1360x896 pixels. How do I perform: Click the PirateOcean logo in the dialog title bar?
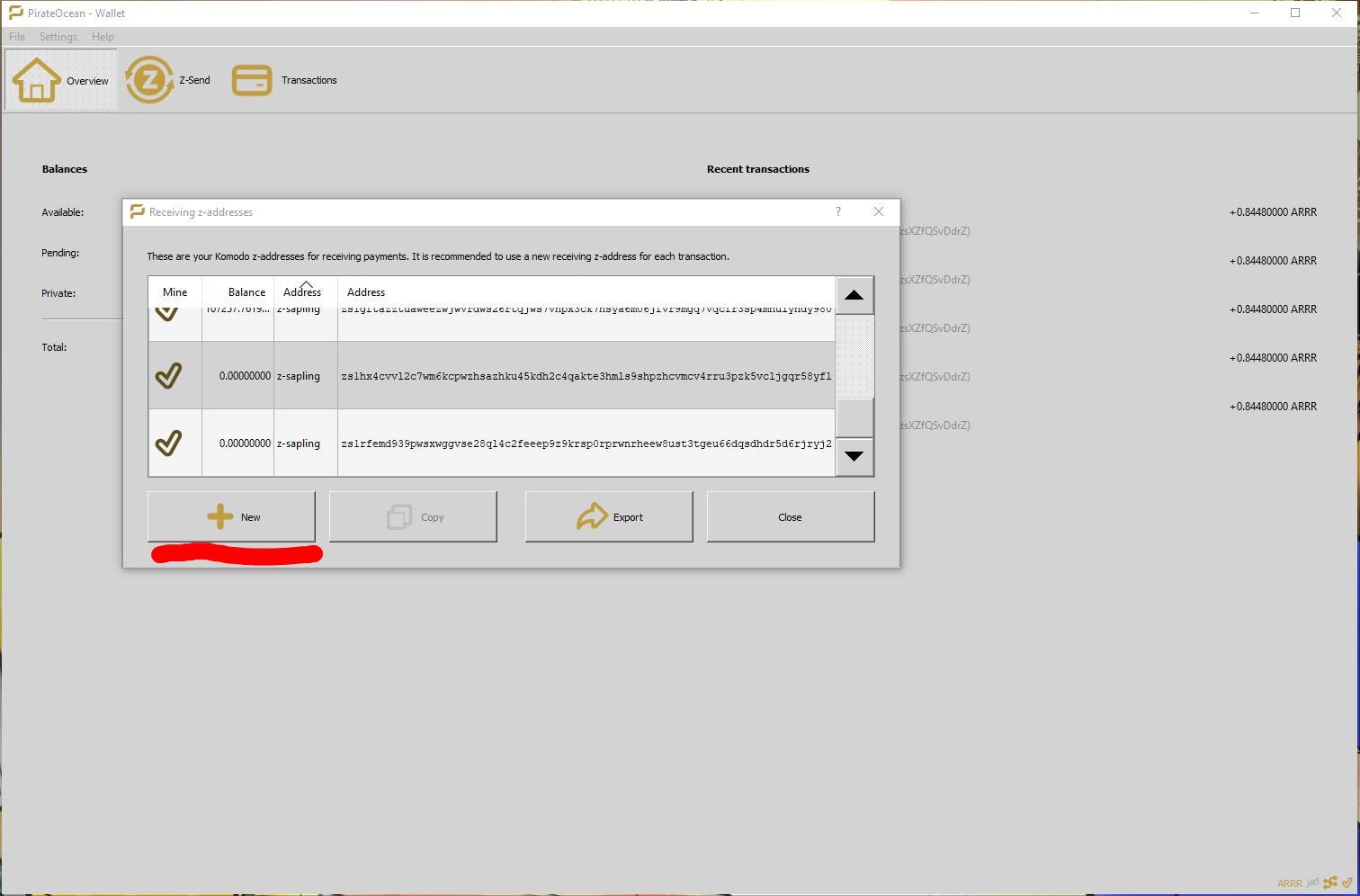click(x=137, y=211)
